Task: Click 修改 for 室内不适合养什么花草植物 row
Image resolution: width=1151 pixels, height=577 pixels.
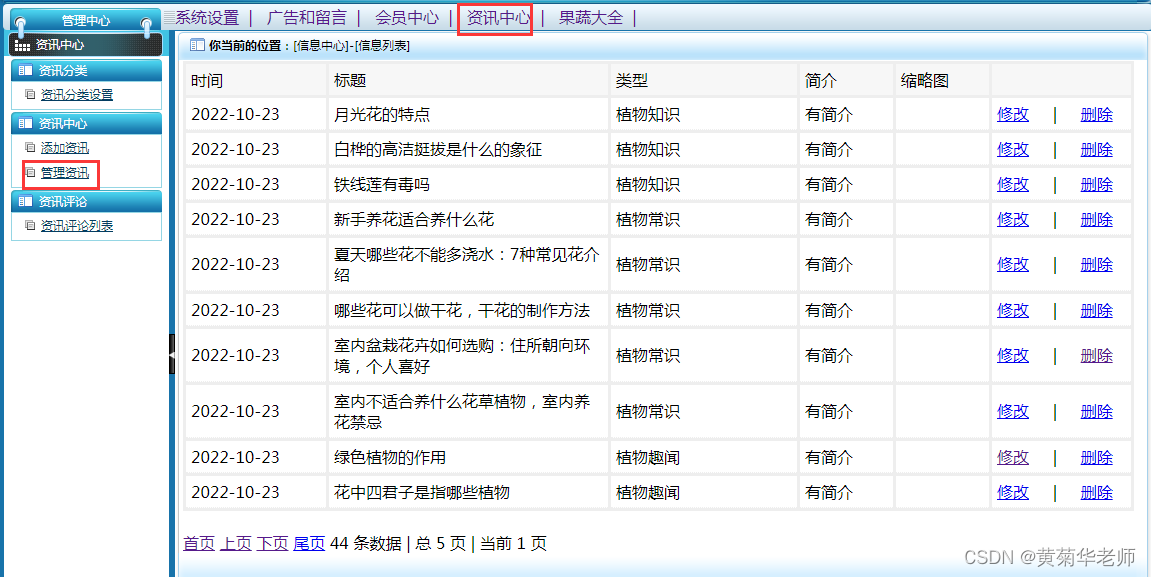Action: pyautogui.click(x=1013, y=412)
